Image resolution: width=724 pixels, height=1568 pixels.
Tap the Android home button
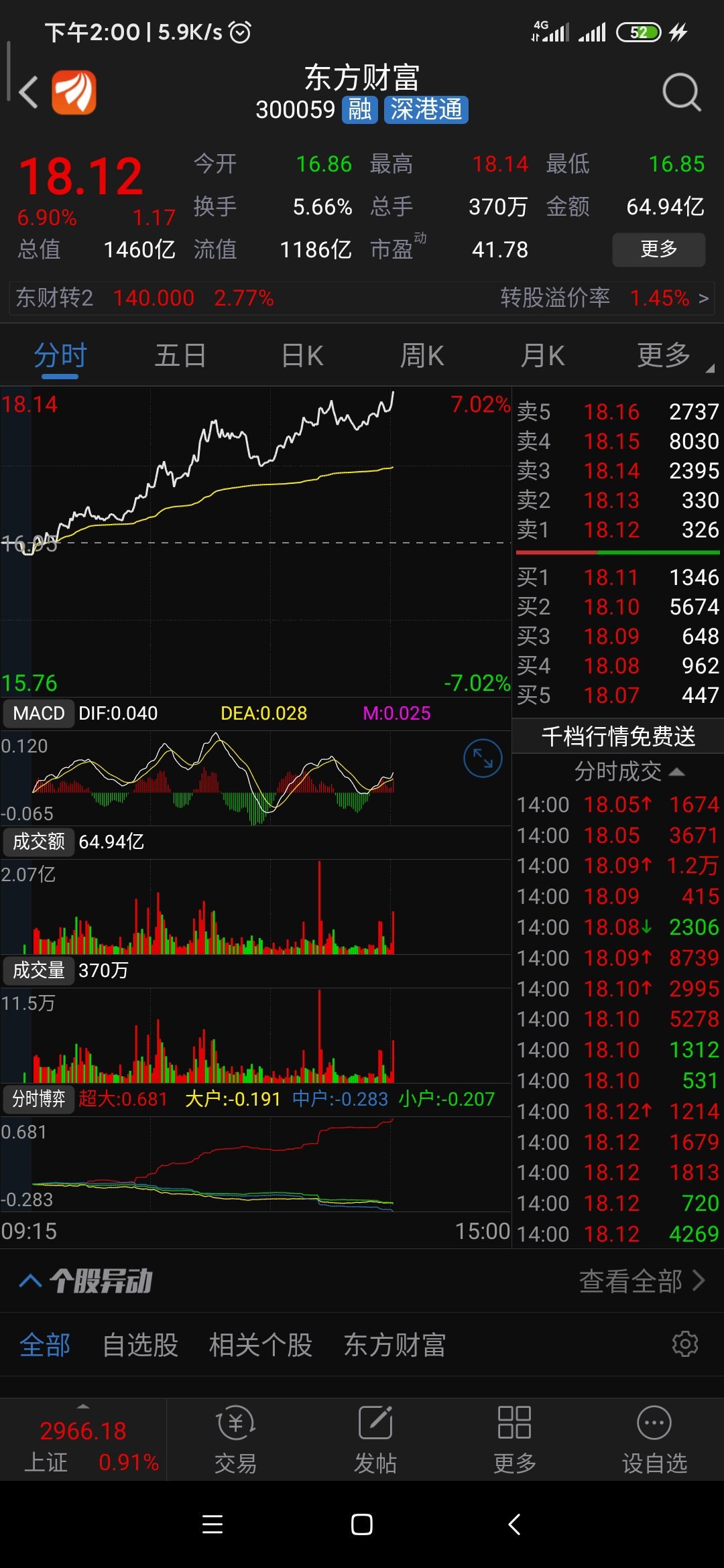(362, 1524)
